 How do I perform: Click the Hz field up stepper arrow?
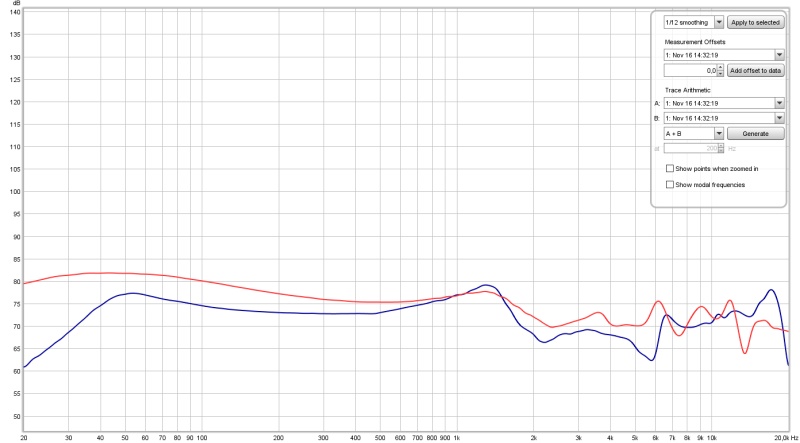click(x=720, y=145)
